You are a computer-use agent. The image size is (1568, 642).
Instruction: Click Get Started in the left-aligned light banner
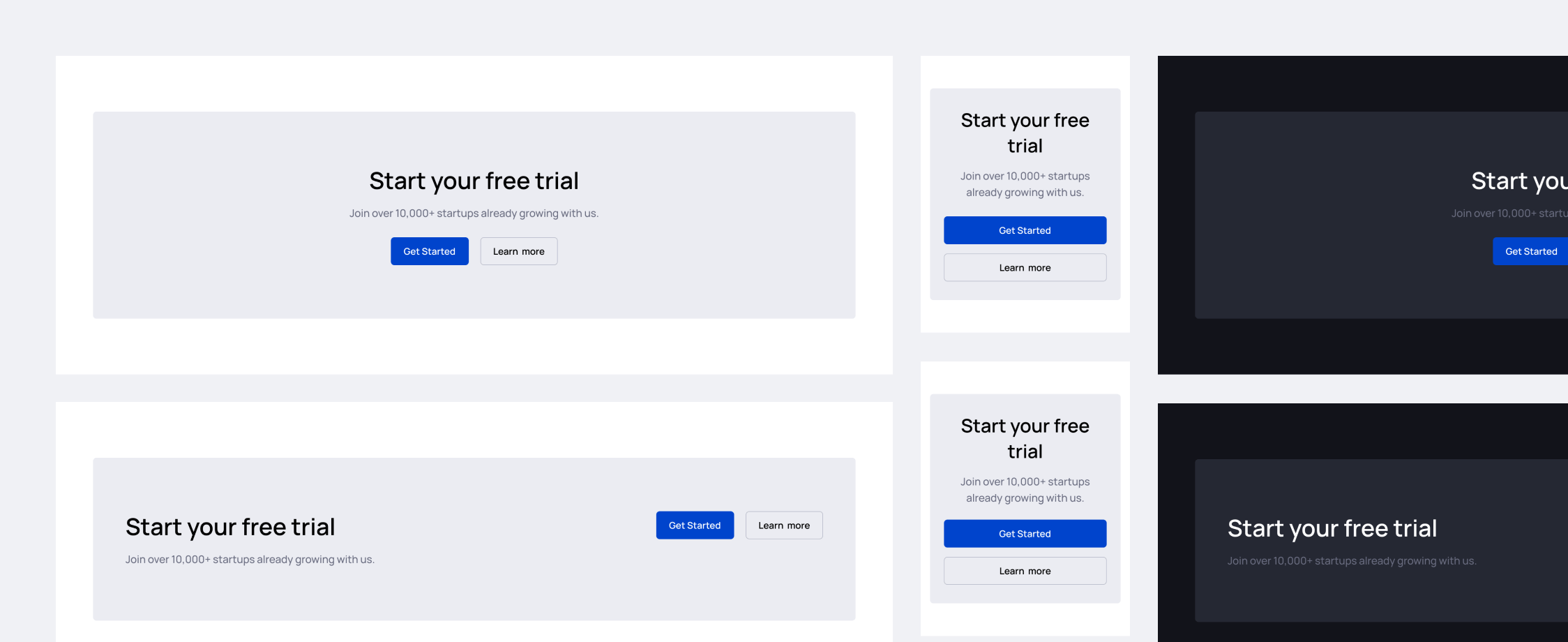coord(695,525)
